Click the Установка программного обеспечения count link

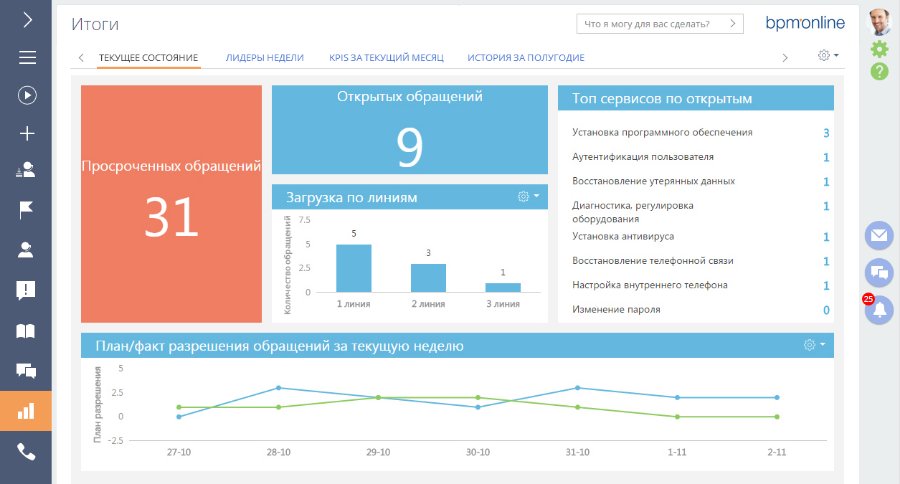coord(825,133)
